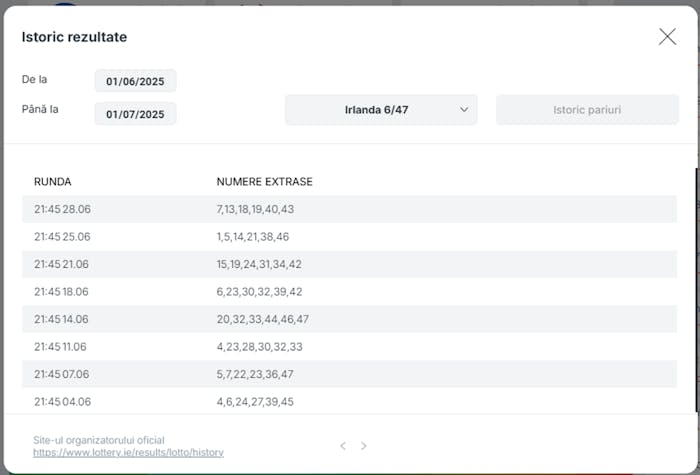Open the Irlanda 6/47 lottery dropdown
This screenshot has width=700, height=475.
point(381,110)
